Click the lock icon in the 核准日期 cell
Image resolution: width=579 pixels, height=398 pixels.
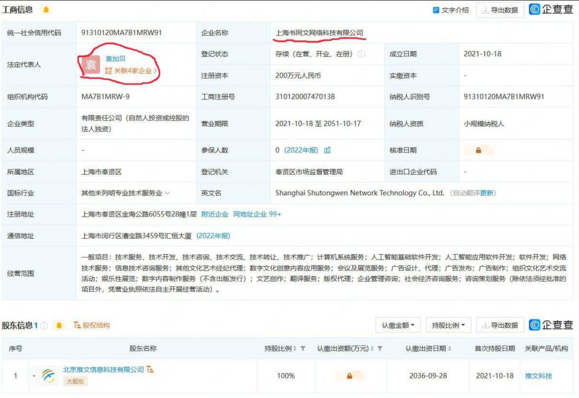[x=478, y=150]
